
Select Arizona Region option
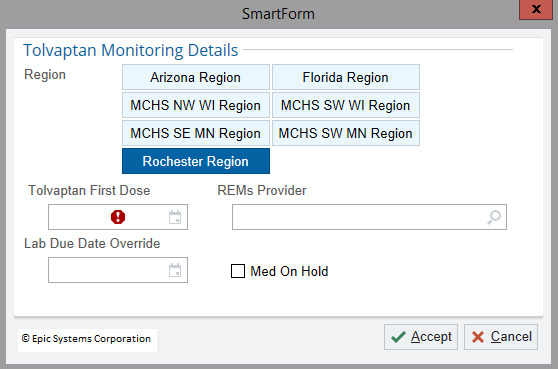tap(196, 77)
